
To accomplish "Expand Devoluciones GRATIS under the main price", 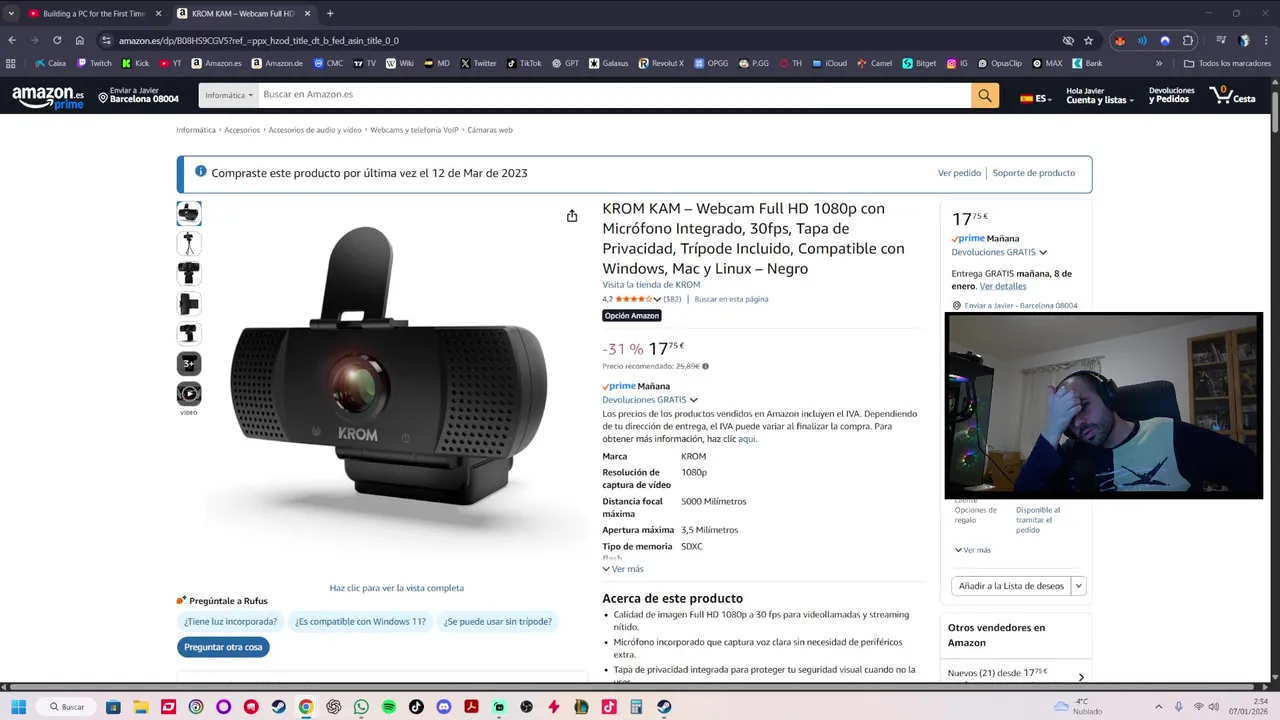I will [650, 400].
